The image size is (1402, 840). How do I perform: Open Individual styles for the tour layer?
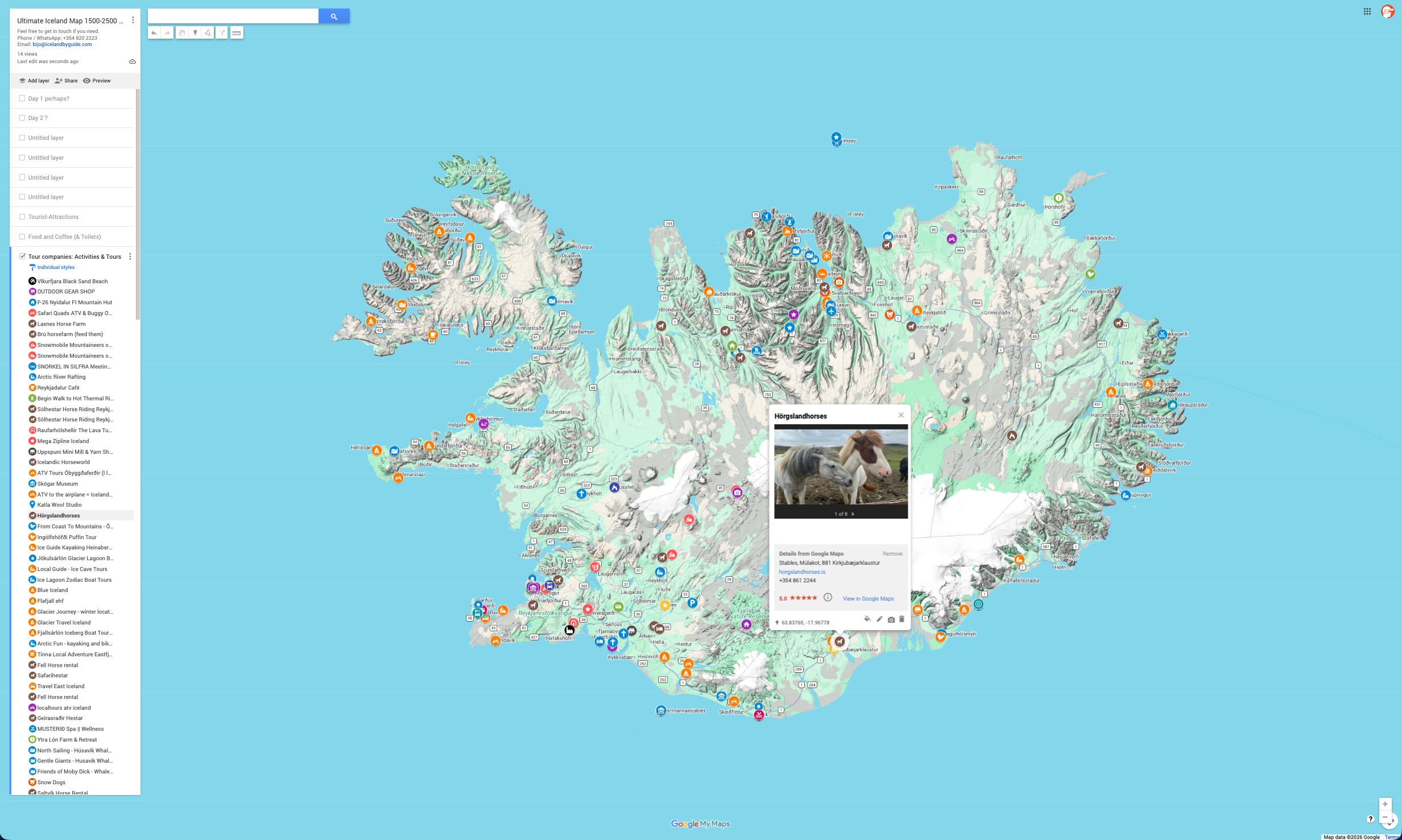click(x=56, y=267)
